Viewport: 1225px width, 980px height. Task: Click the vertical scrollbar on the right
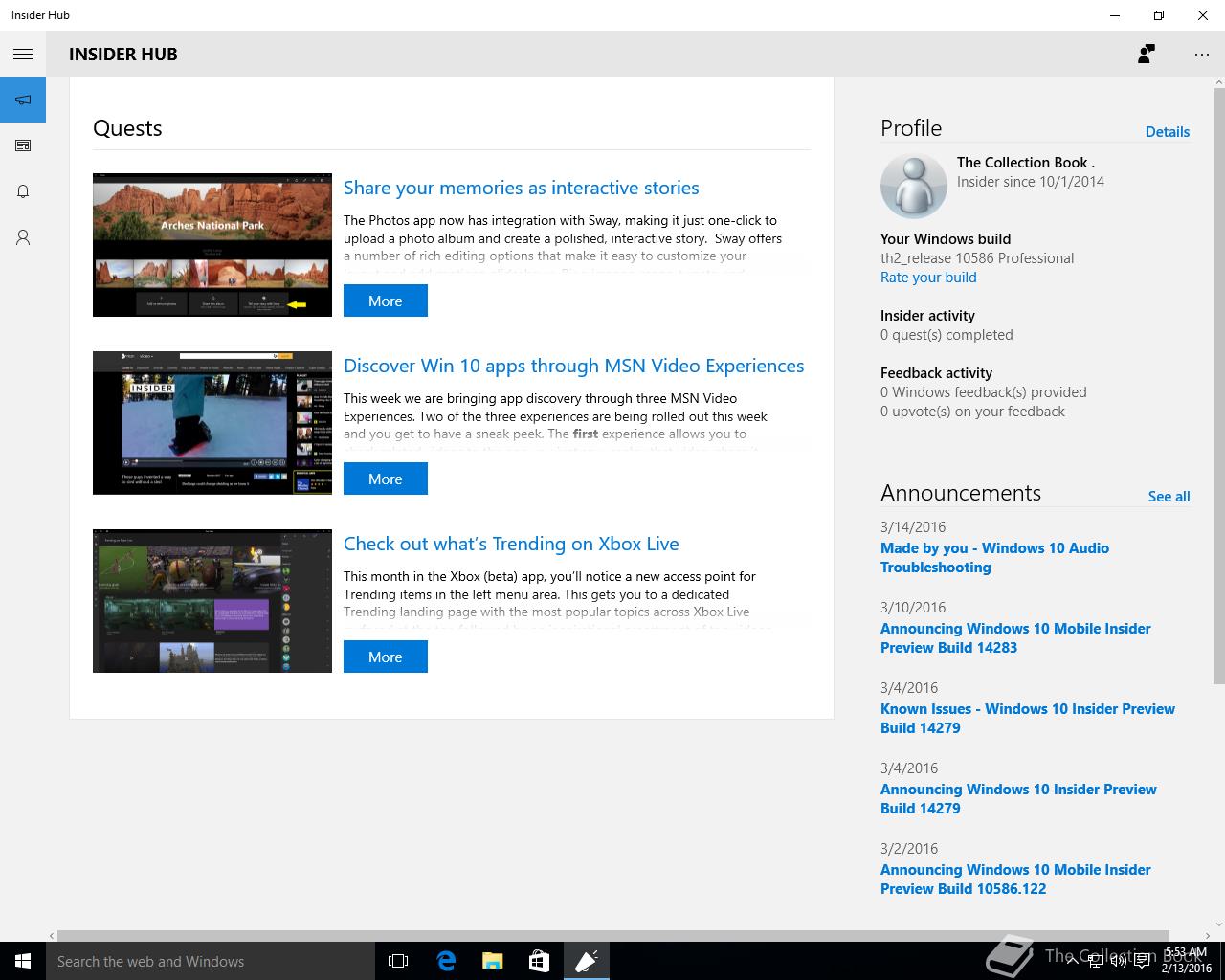click(1218, 386)
